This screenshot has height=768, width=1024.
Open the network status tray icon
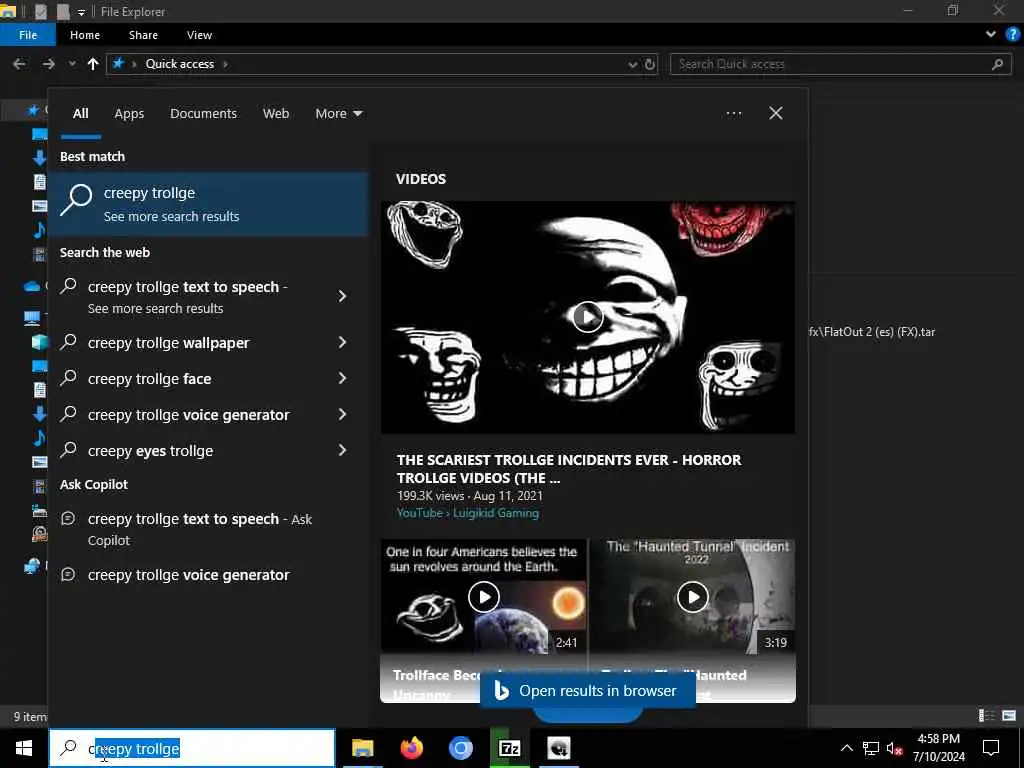(x=871, y=748)
